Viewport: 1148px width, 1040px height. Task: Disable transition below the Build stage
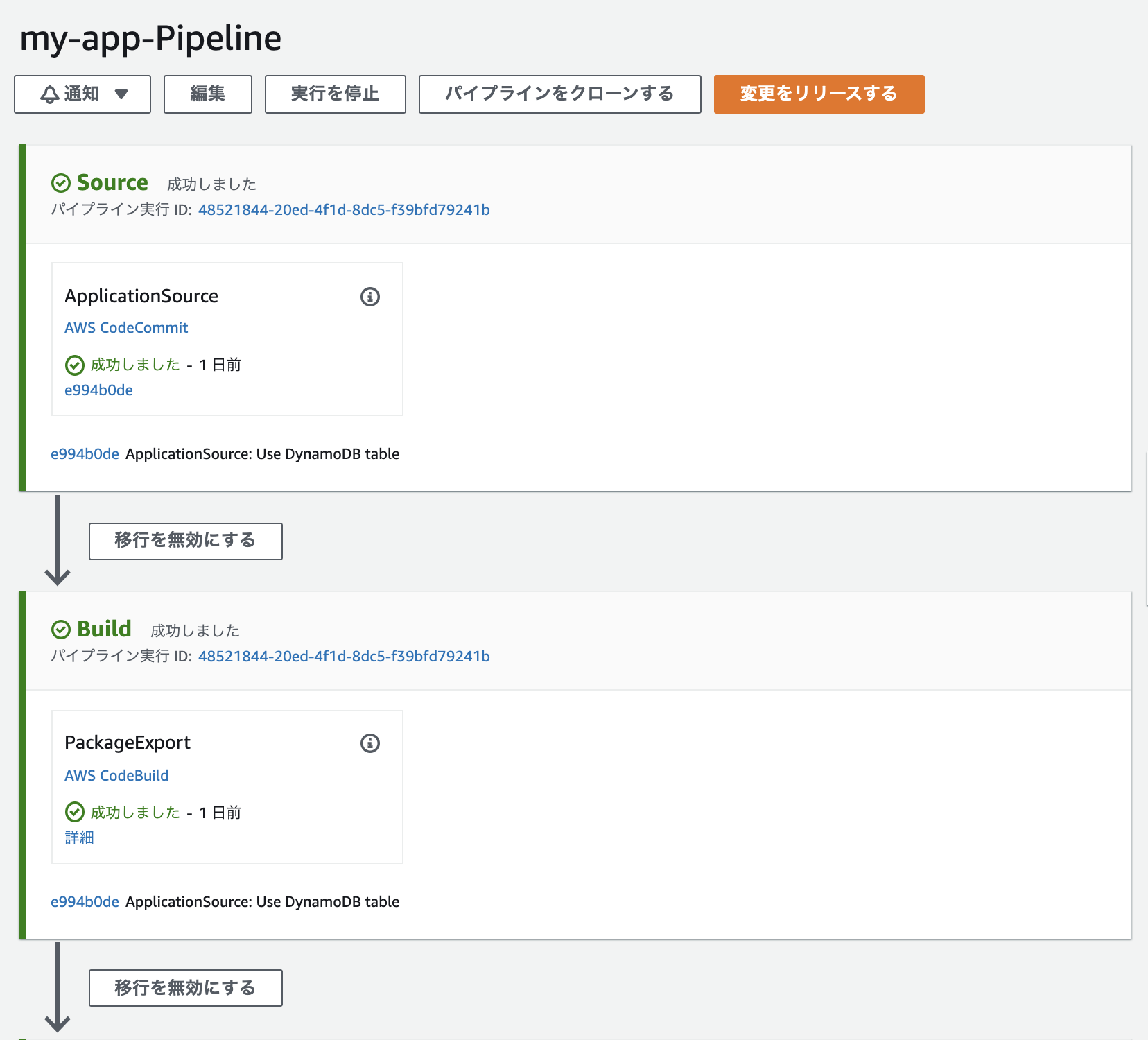point(185,988)
